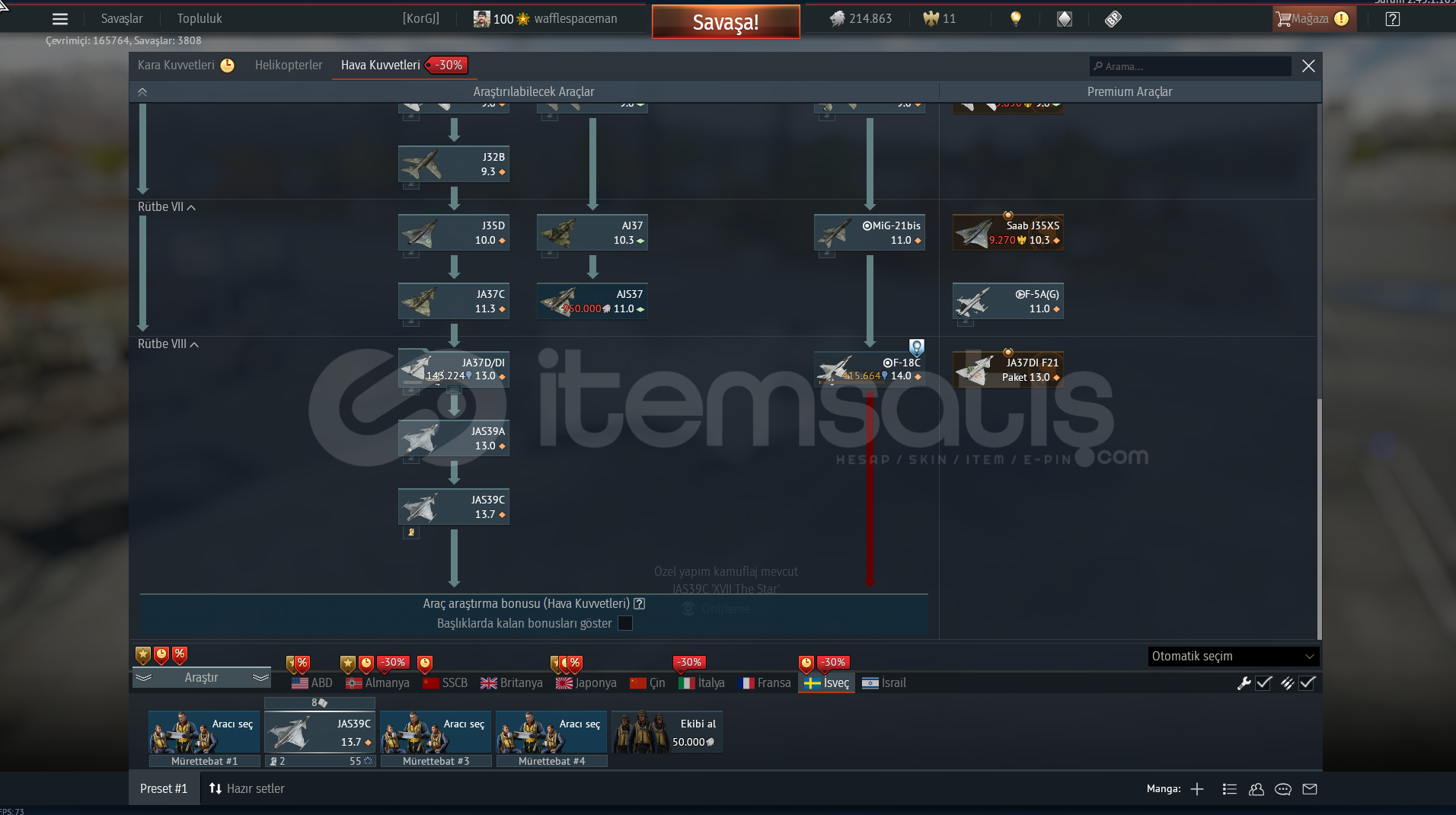The image size is (1456, 815).
Task: Click the Arama search field
Action: (x=1190, y=66)
